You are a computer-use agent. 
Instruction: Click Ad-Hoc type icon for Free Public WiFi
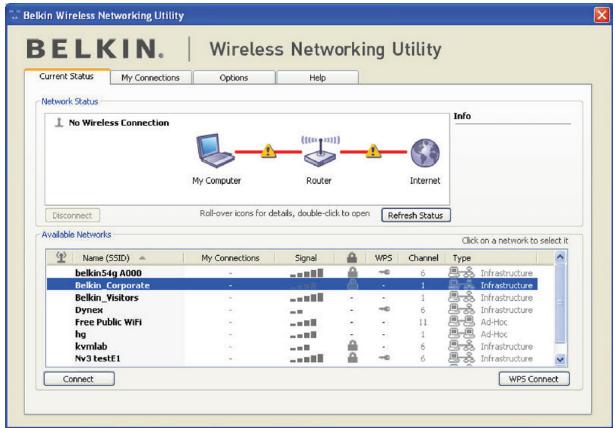(x=461, y=322)
